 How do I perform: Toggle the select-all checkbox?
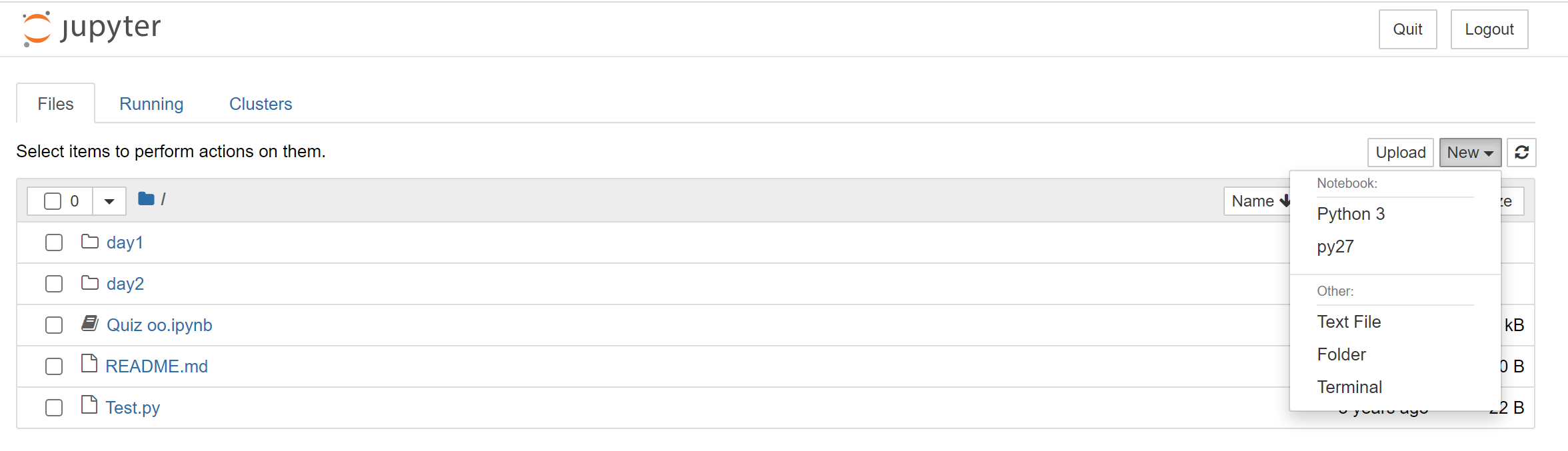click(53, 201)
